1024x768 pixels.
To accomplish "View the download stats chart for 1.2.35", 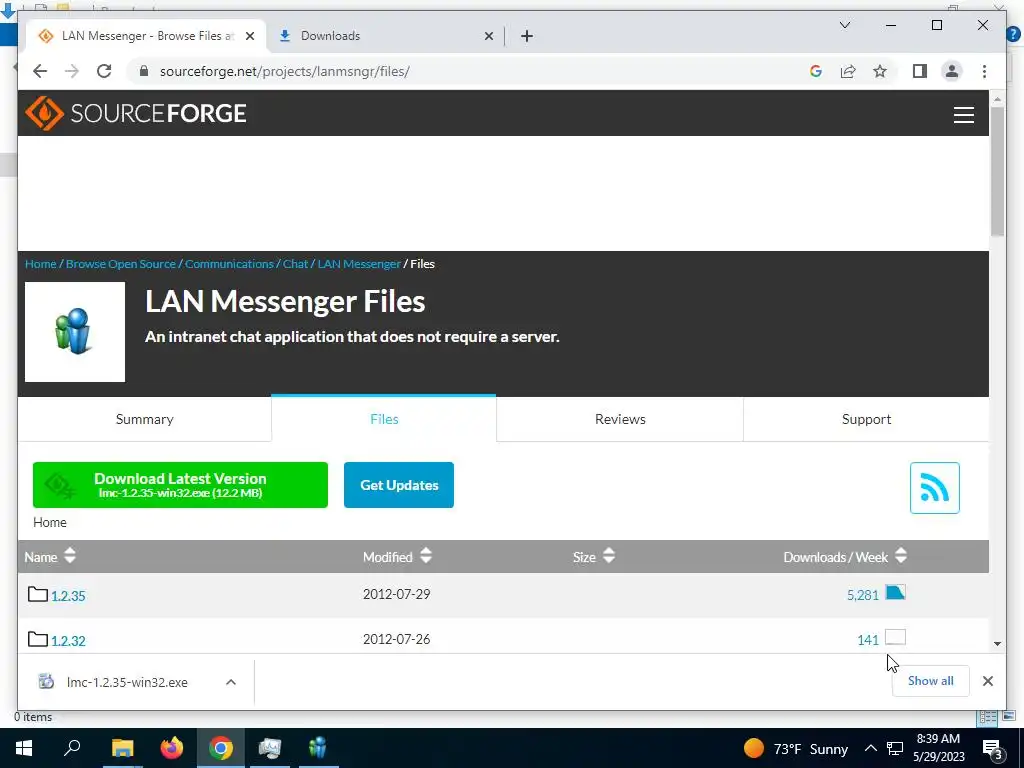I will pyautogui.click(x=895, y=592).
